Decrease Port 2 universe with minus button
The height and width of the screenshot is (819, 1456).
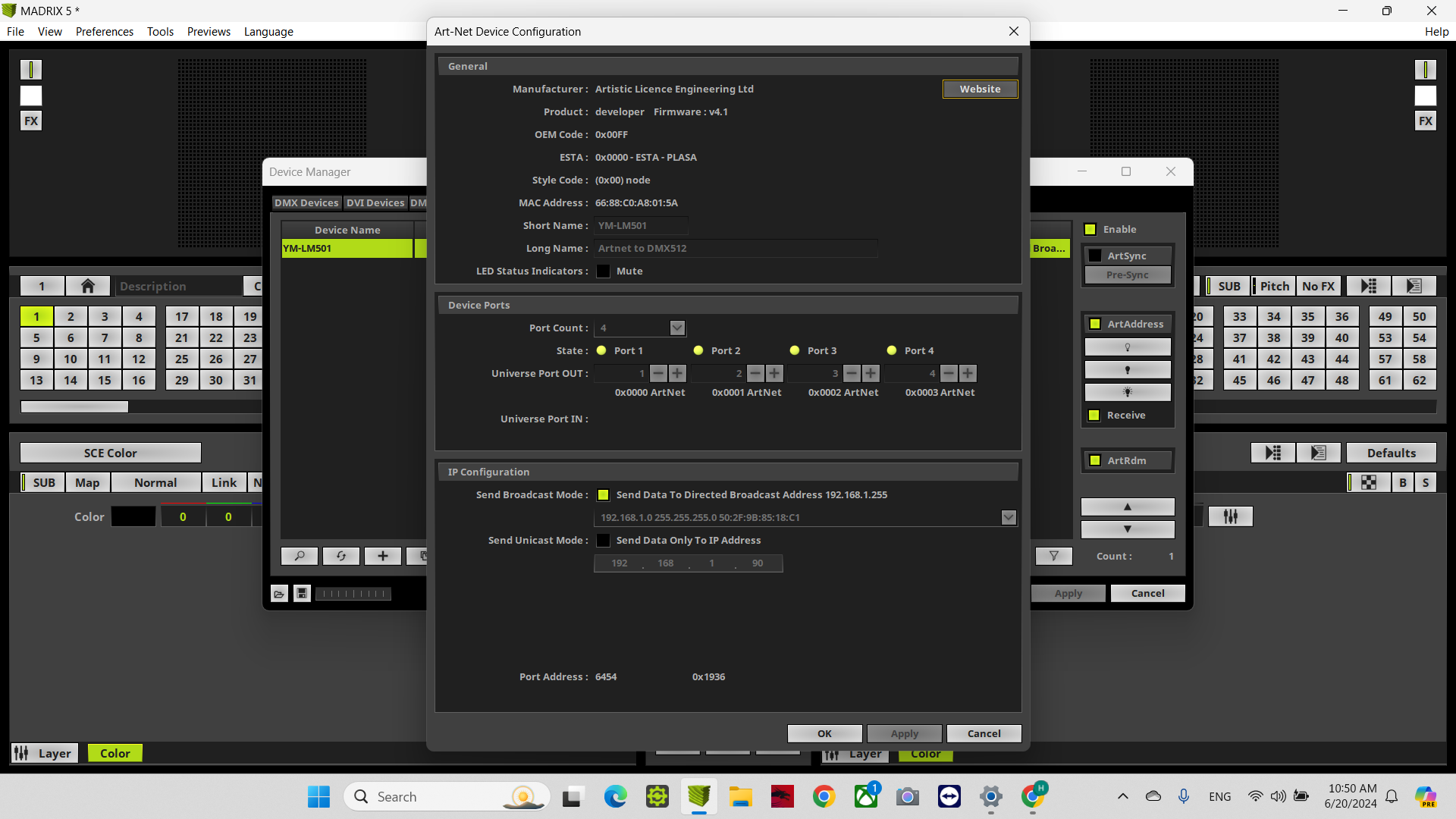tap(755, 373)
